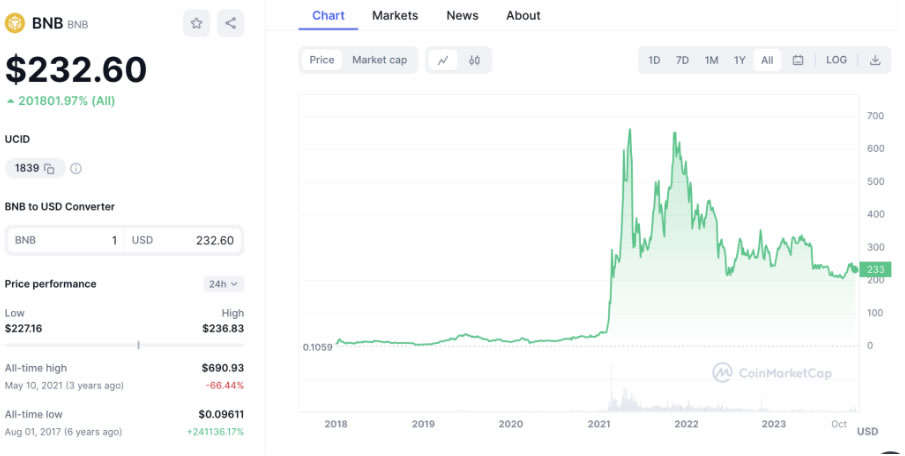Screen dimensions: 905x456
Task: Copy UCID 1839 with copy icon
Action: 50,169
